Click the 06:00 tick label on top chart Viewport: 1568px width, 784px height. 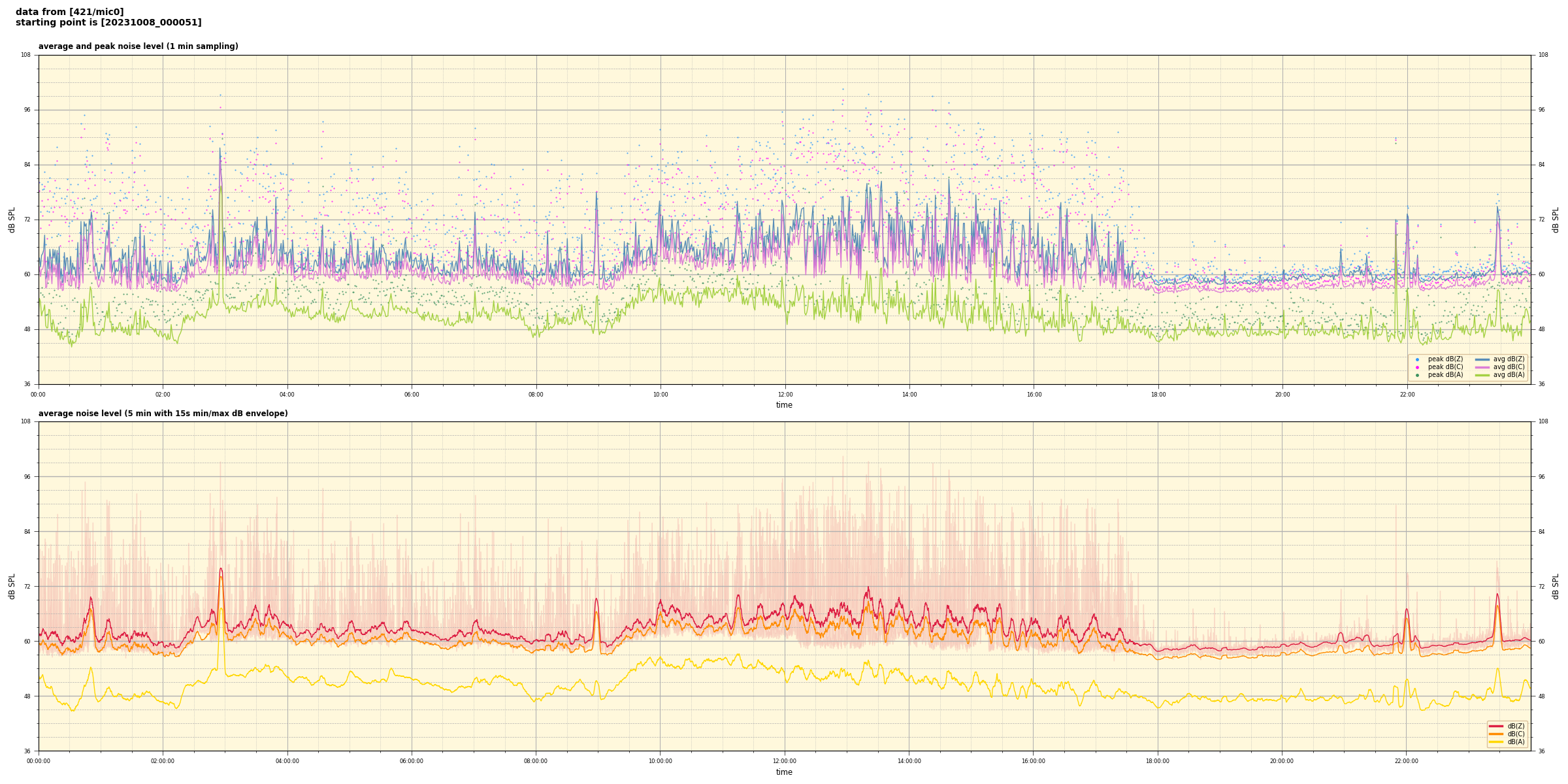coord(412,395)
